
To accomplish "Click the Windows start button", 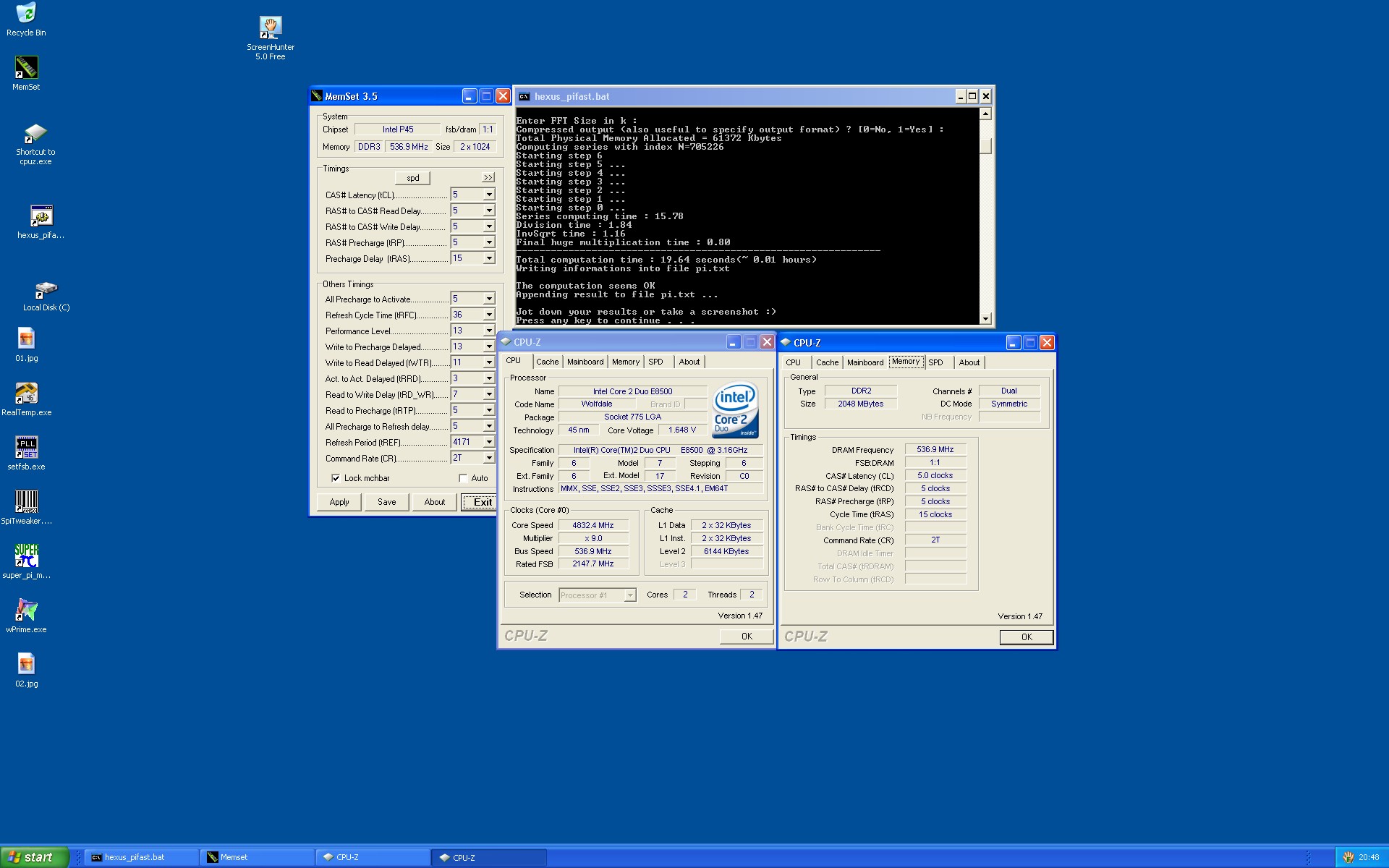I will (x=35, y=857).
